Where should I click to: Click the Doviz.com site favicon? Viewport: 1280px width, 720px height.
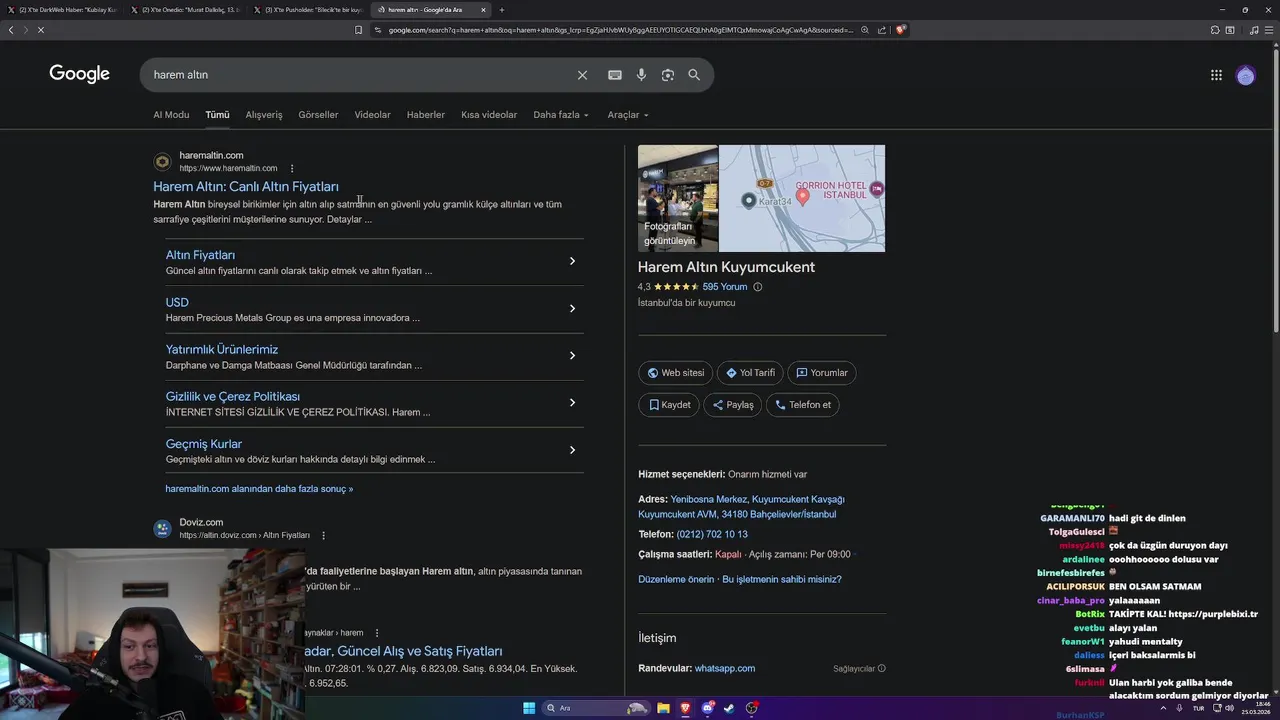(162, 529)
